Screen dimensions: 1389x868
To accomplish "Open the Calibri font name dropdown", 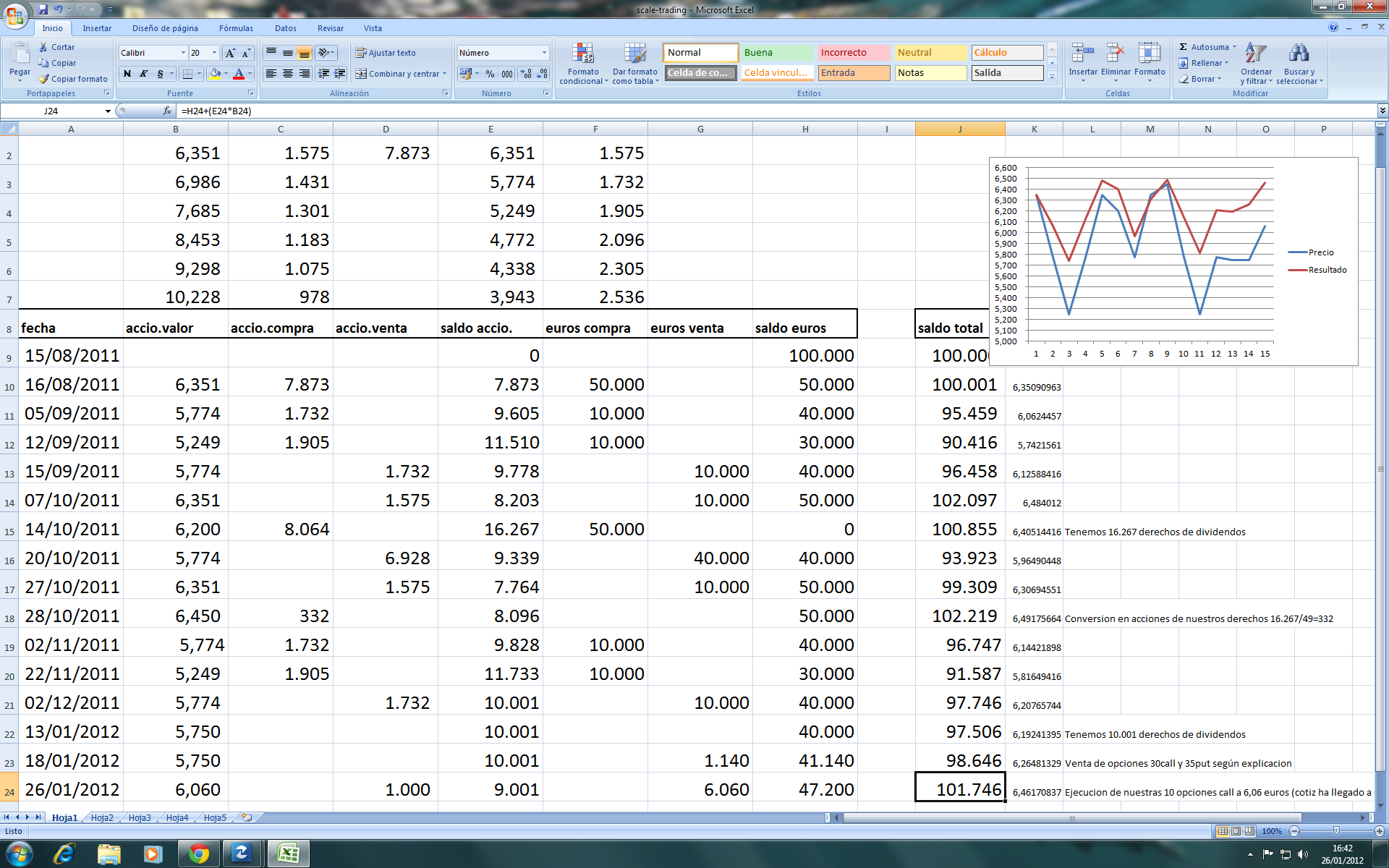I will click(x=182, y=53).
